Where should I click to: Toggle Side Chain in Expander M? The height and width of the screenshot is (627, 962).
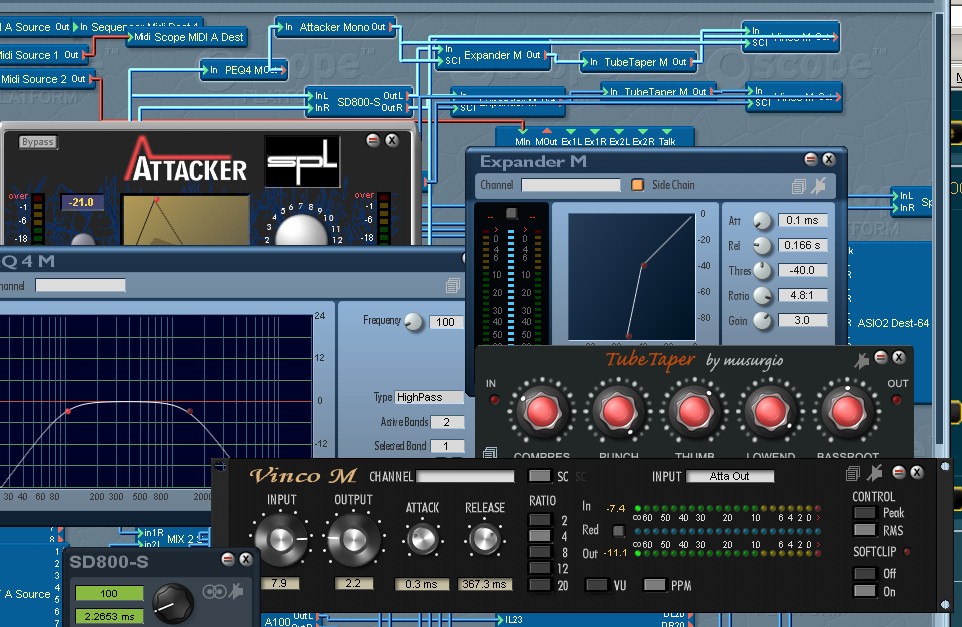(x=637, y=185)
